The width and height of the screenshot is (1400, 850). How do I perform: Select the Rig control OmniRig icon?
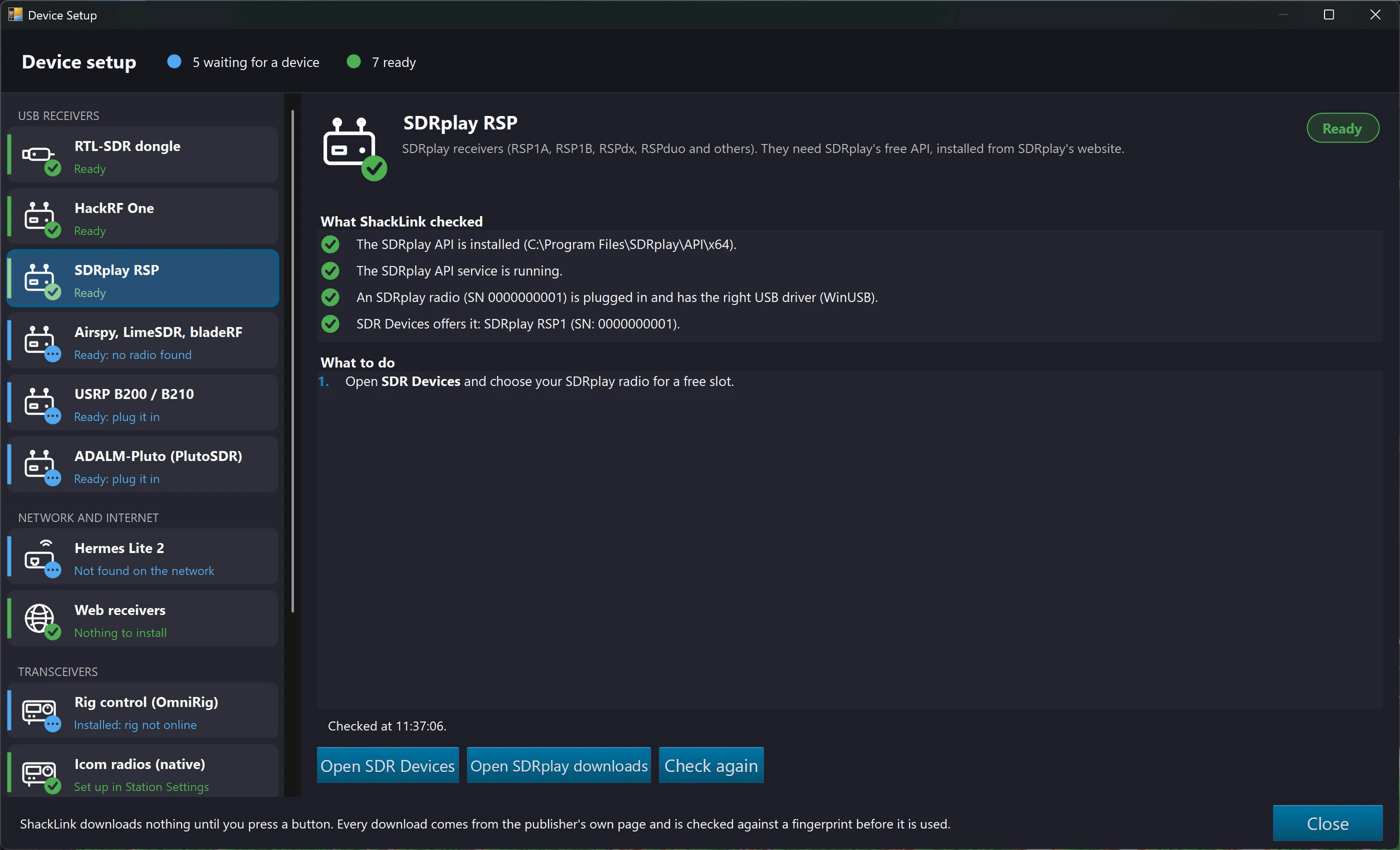pos(41,714)
